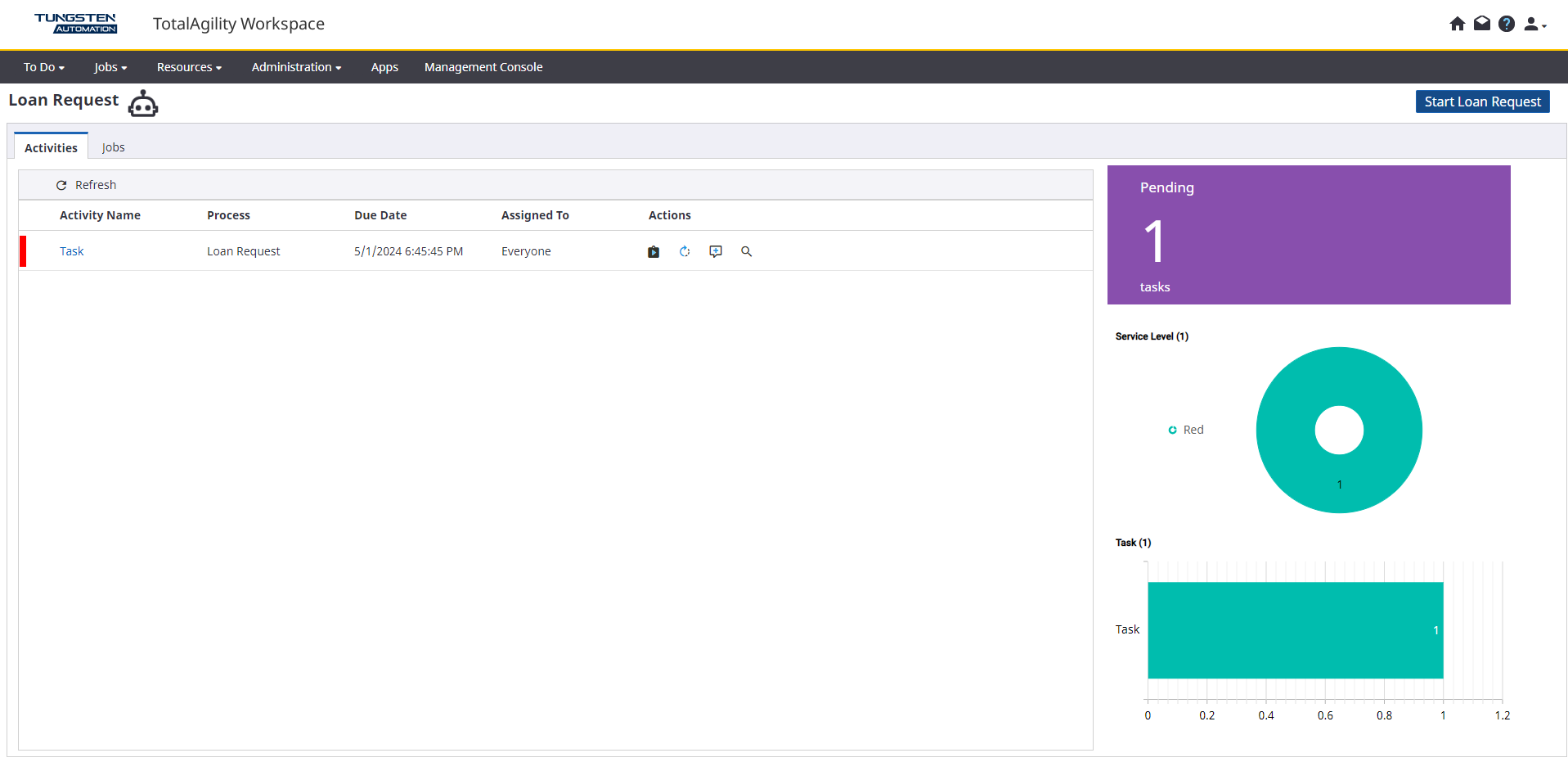Click the Everyone assigned-to cell
1568x771 pixels.
point(526,251)
